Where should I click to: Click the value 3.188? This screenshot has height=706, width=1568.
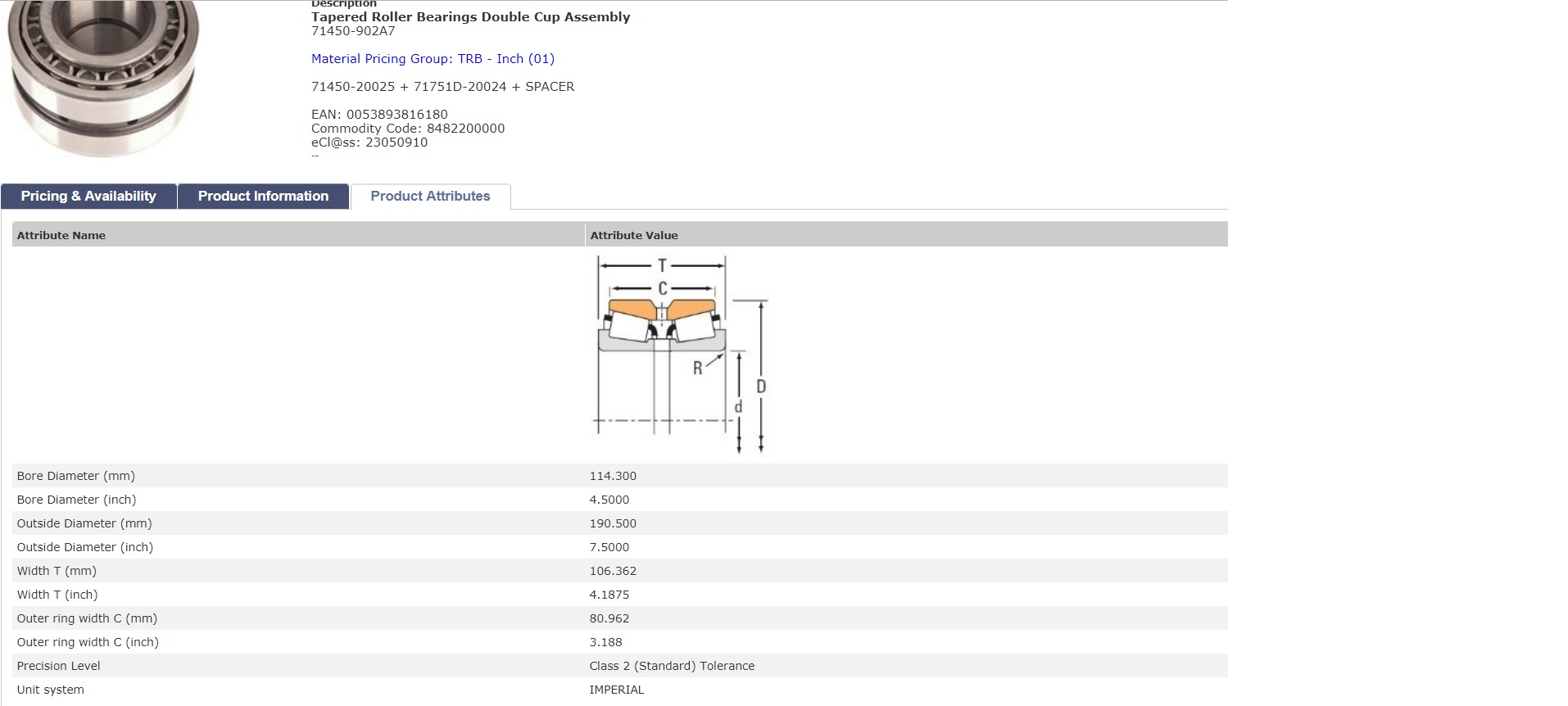coord(606,642)
